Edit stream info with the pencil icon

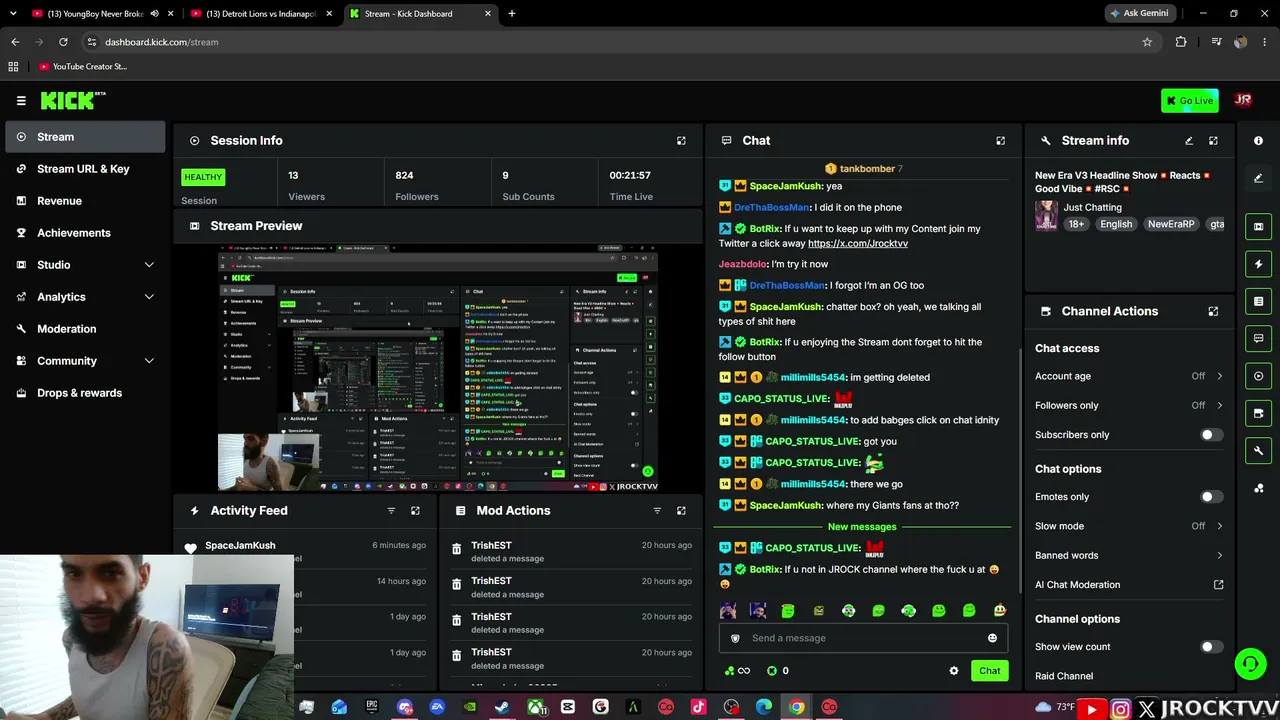click(x=1189, y=141)
